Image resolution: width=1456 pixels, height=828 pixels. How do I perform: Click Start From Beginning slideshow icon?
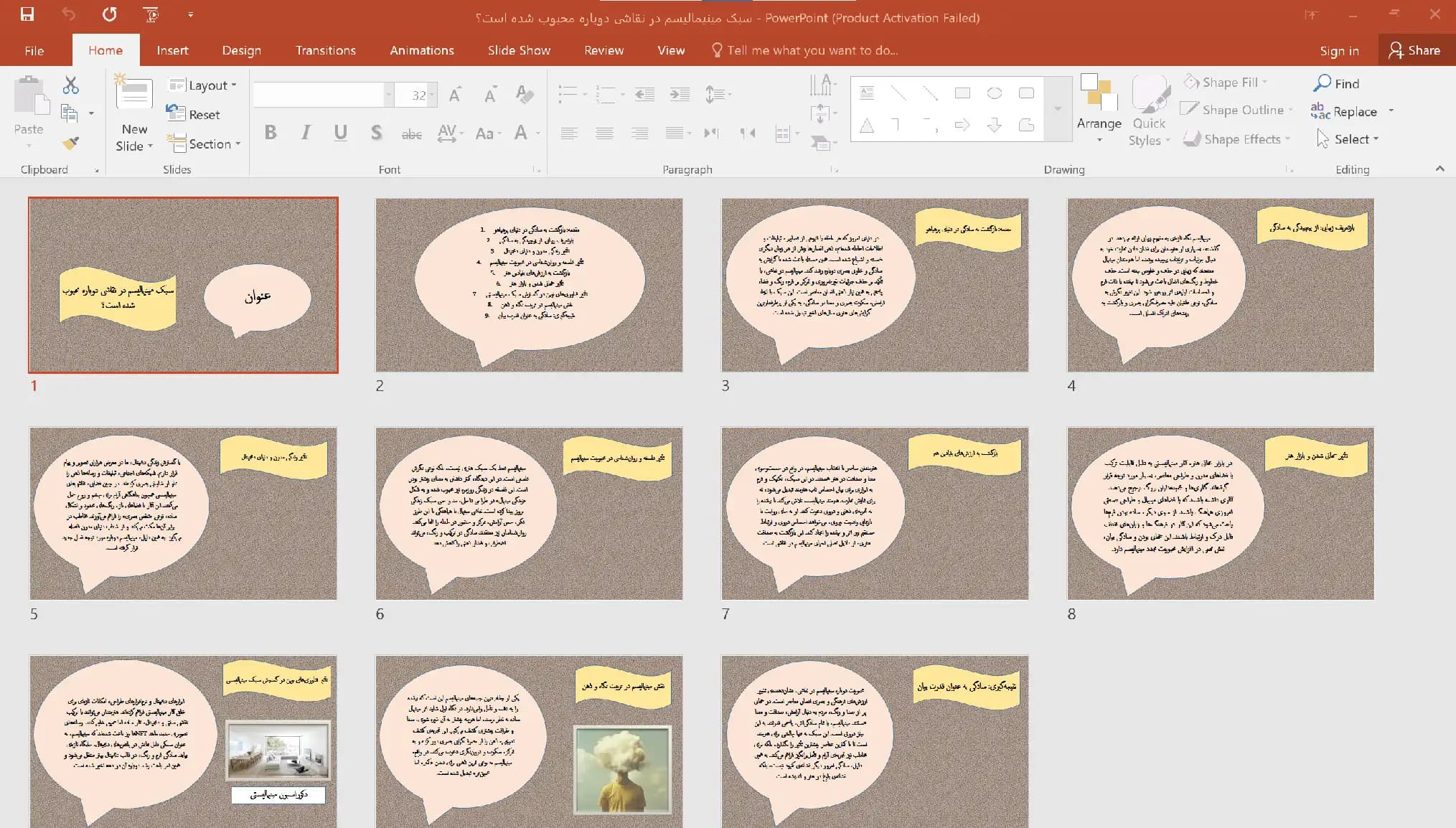(x=151, y=14)
